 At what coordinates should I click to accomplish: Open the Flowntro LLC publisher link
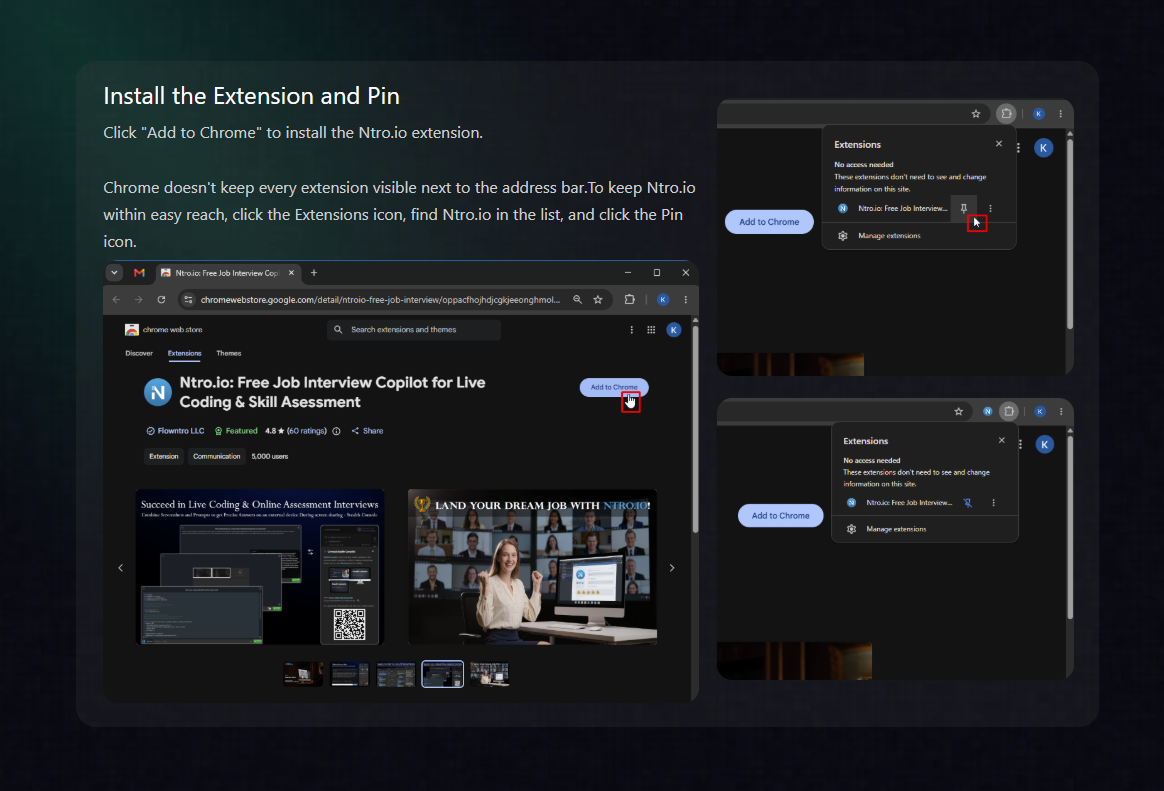(x=175, y=430)
